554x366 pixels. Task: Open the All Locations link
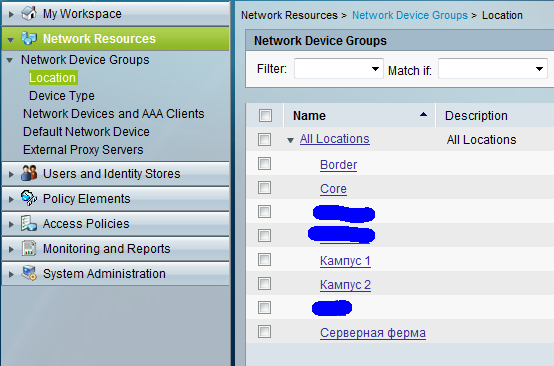pos(335,139)
